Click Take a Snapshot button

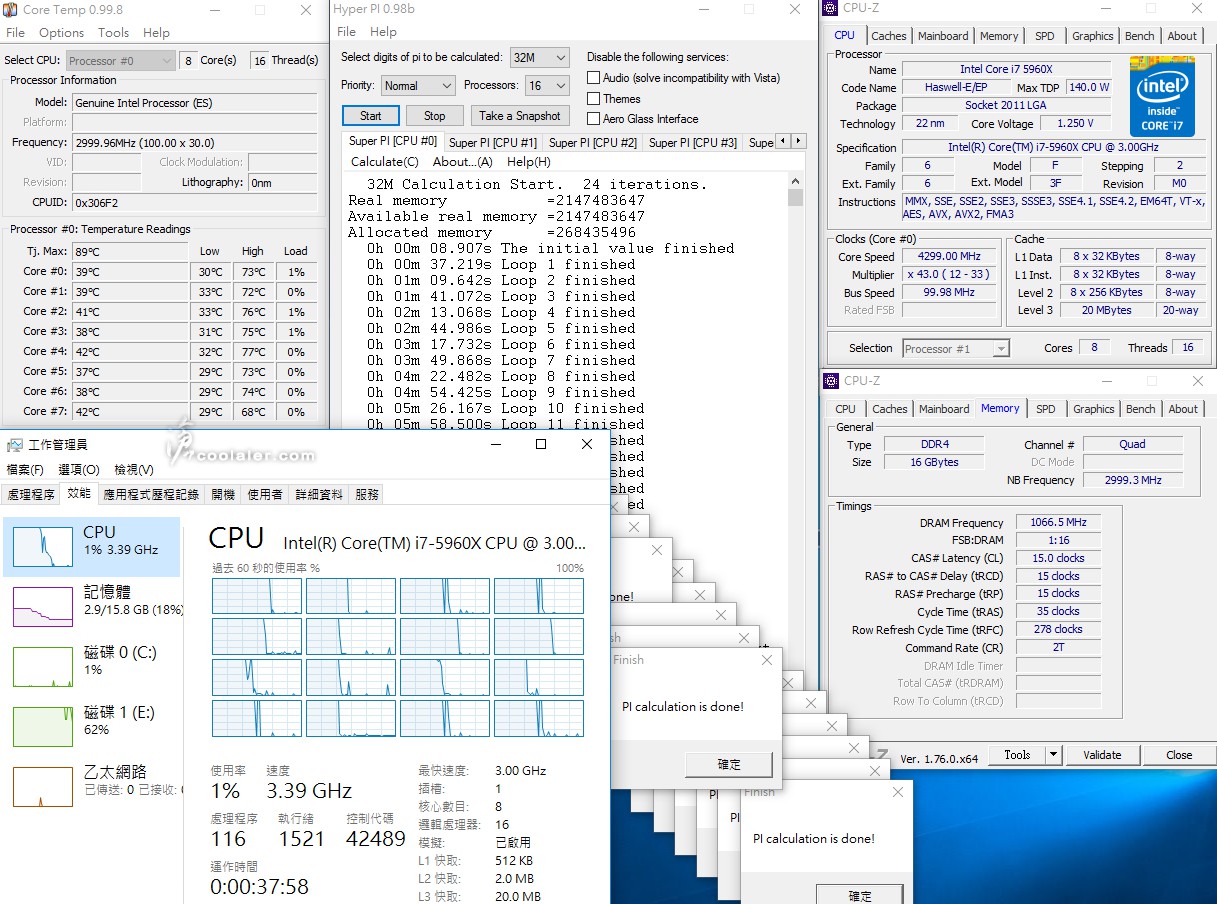(519, 115)
